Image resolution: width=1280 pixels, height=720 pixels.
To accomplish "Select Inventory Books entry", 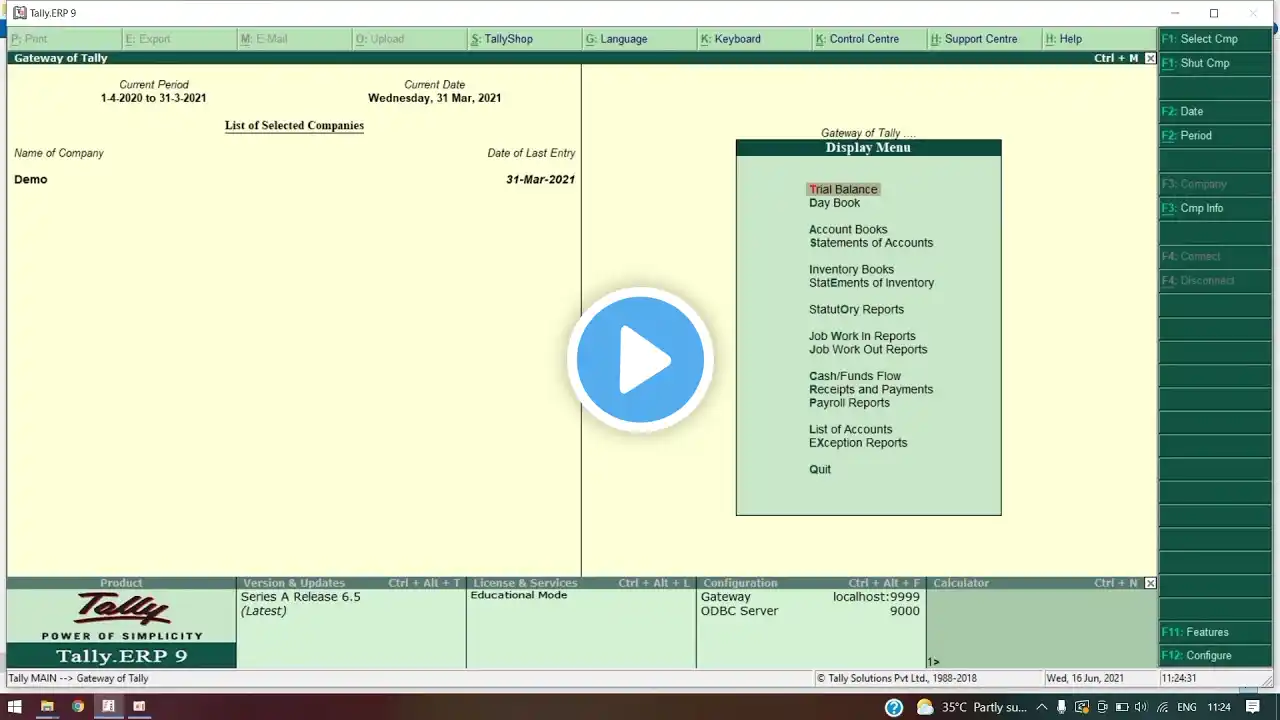I will [851, 269].
